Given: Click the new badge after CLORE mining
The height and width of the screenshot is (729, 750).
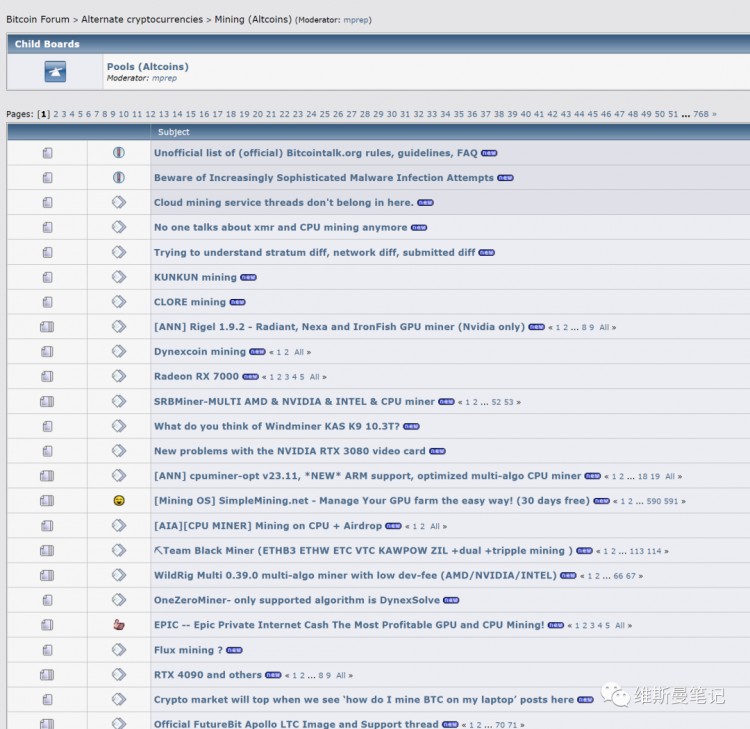Looking at the screenshot, I should point(237,302).
